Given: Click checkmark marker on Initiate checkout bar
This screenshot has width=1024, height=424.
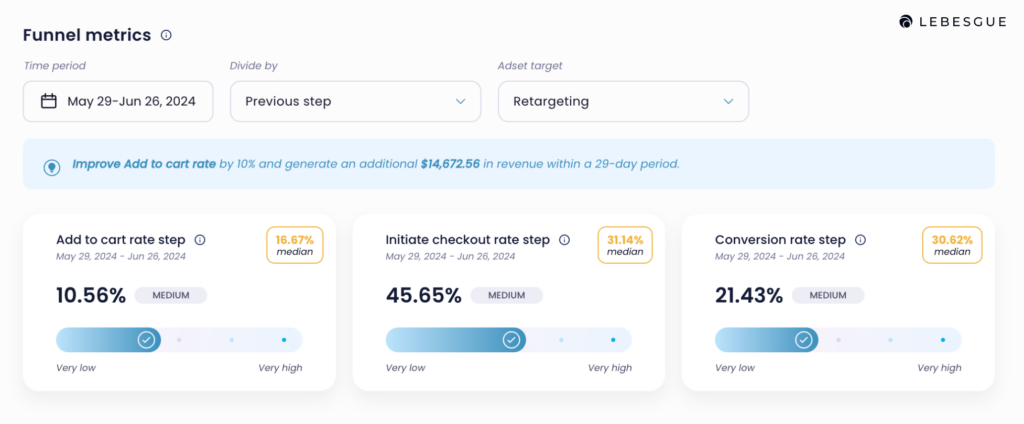Looking at the screenshot, I should pyautogui.click(x=511, y=340).
